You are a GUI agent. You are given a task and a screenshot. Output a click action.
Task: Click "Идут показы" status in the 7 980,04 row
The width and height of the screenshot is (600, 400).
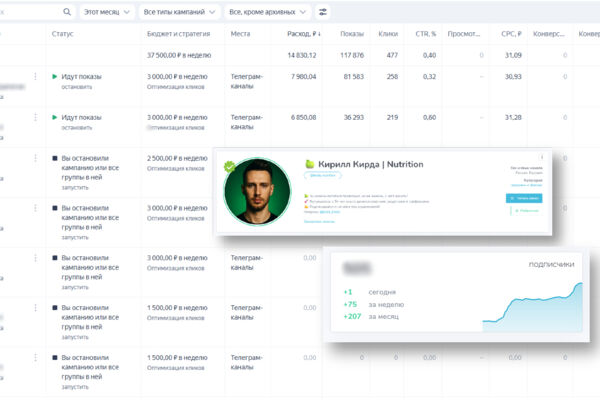(x=82, y=77)
